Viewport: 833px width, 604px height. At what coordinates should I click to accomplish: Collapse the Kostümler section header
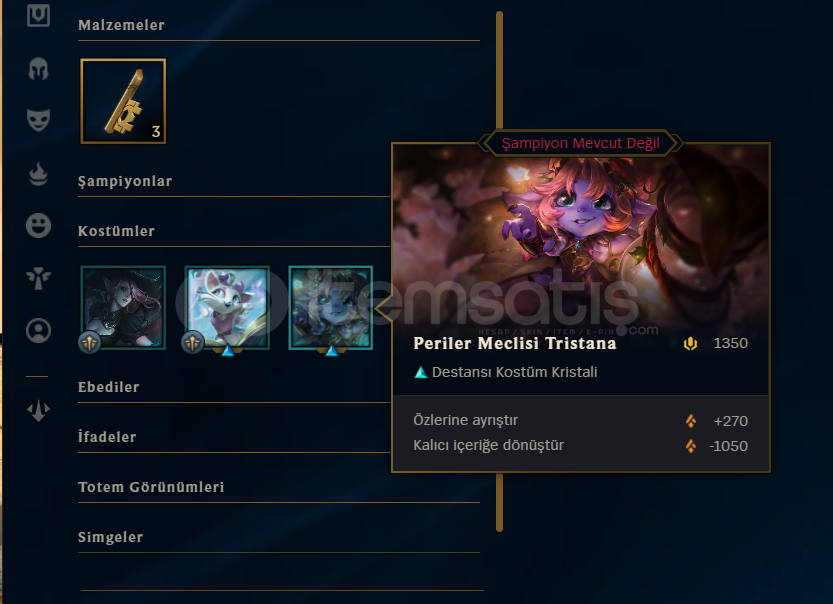116,231
